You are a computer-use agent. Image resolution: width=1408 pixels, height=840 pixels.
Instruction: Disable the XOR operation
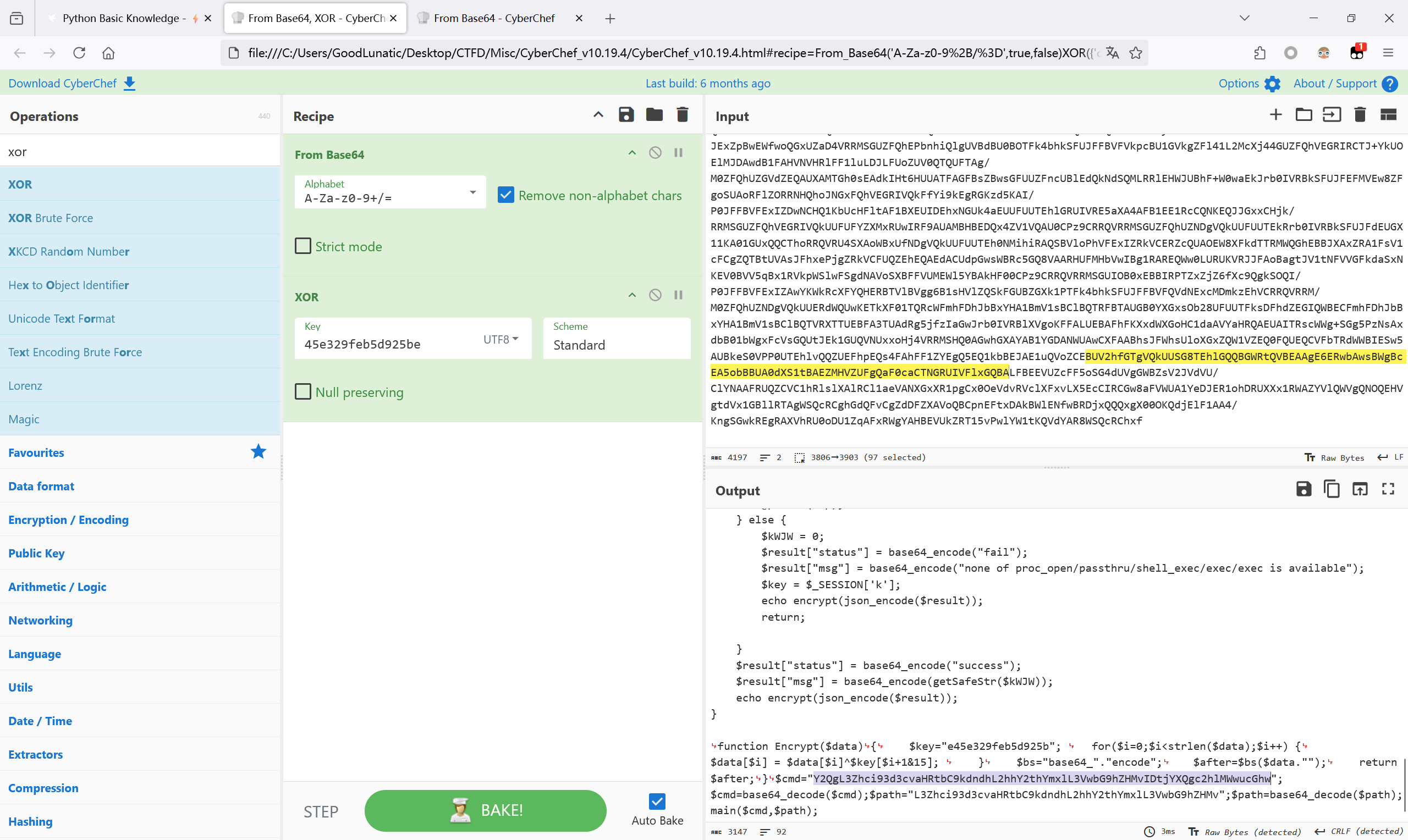click(655, 295)
